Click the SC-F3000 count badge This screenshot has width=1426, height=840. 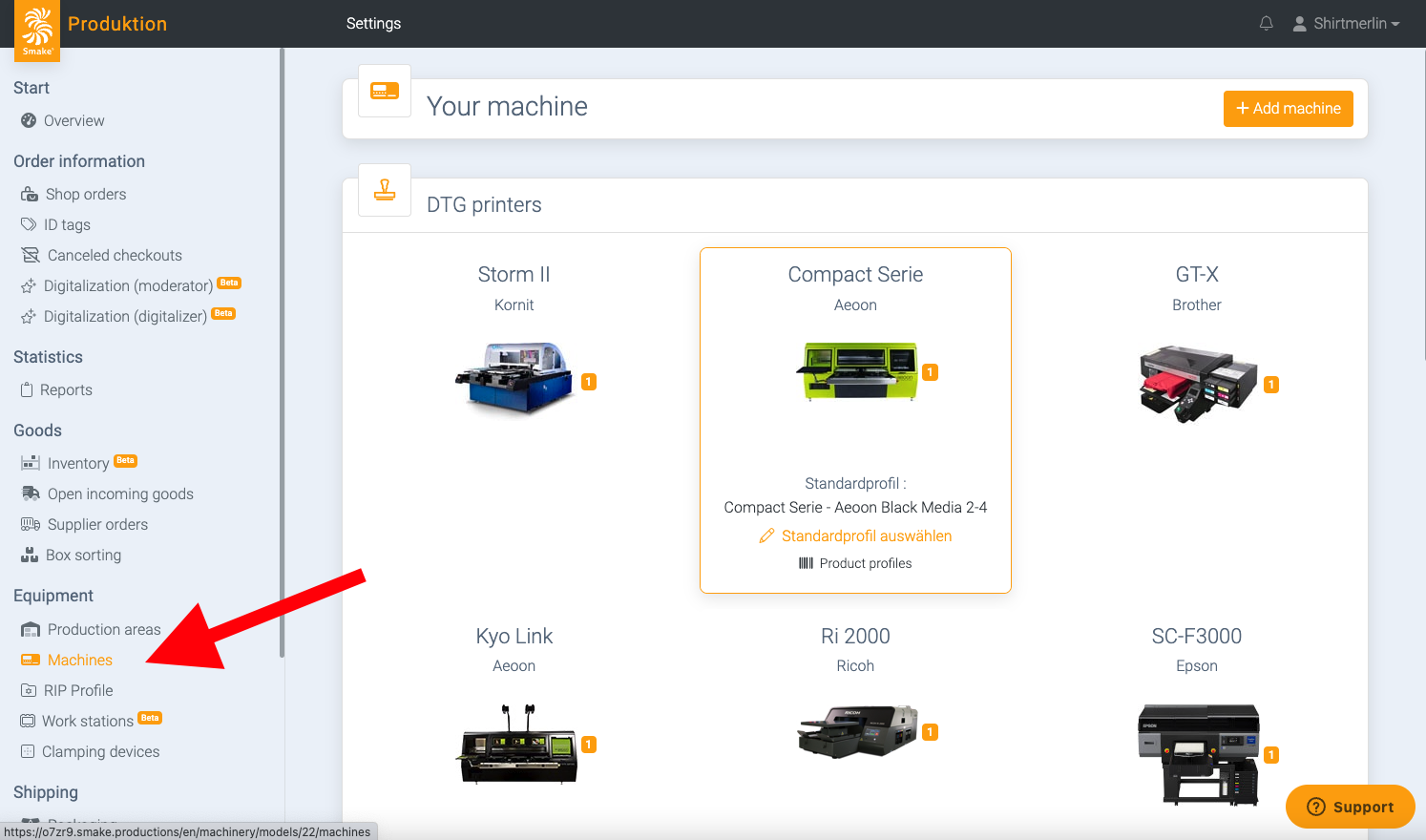tap(1271, 755)
